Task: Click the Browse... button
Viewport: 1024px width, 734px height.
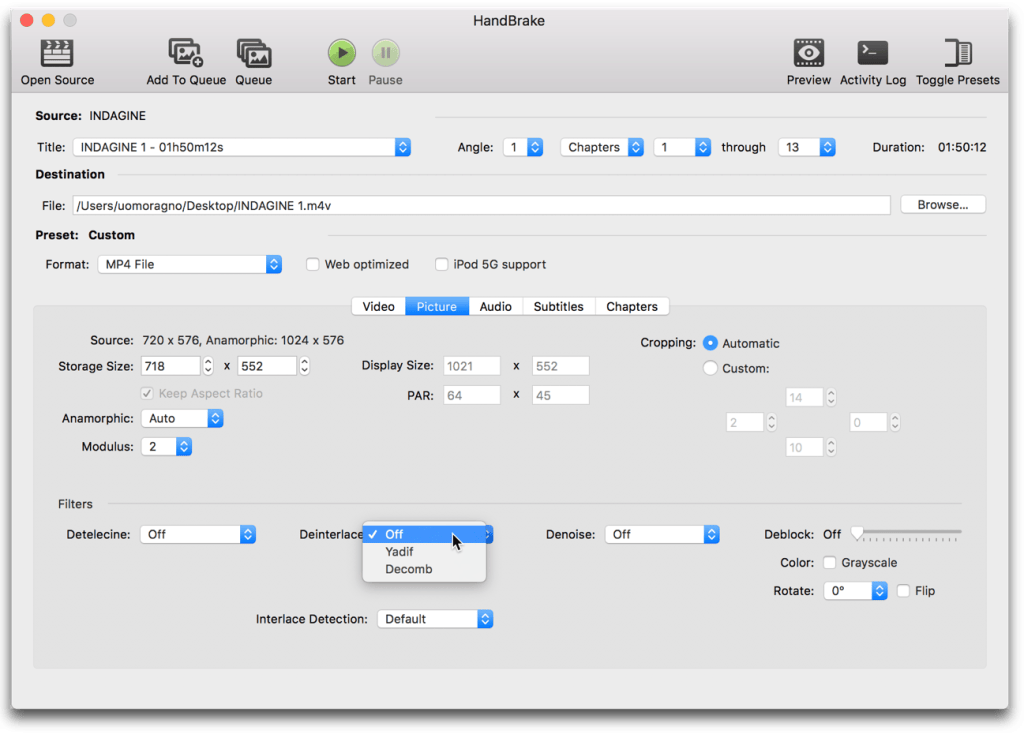Action: tap(942, 205)
